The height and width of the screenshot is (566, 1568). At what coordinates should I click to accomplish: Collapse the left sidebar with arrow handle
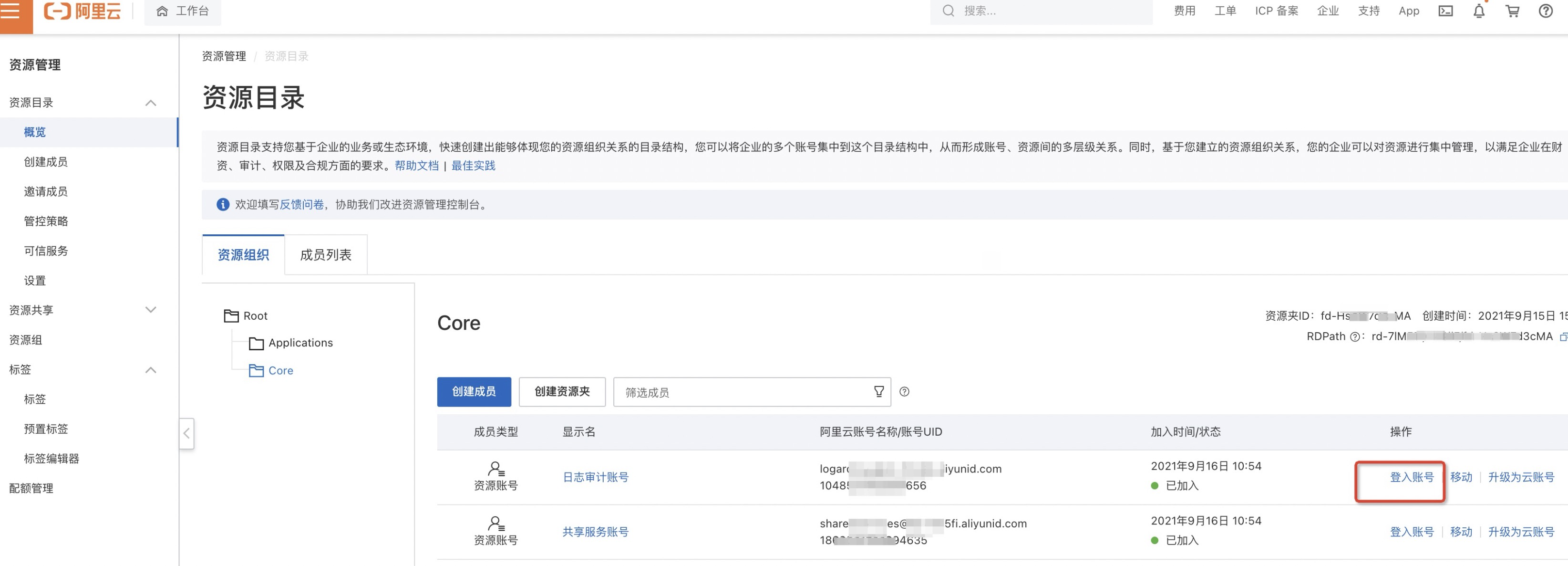point(186,433)
